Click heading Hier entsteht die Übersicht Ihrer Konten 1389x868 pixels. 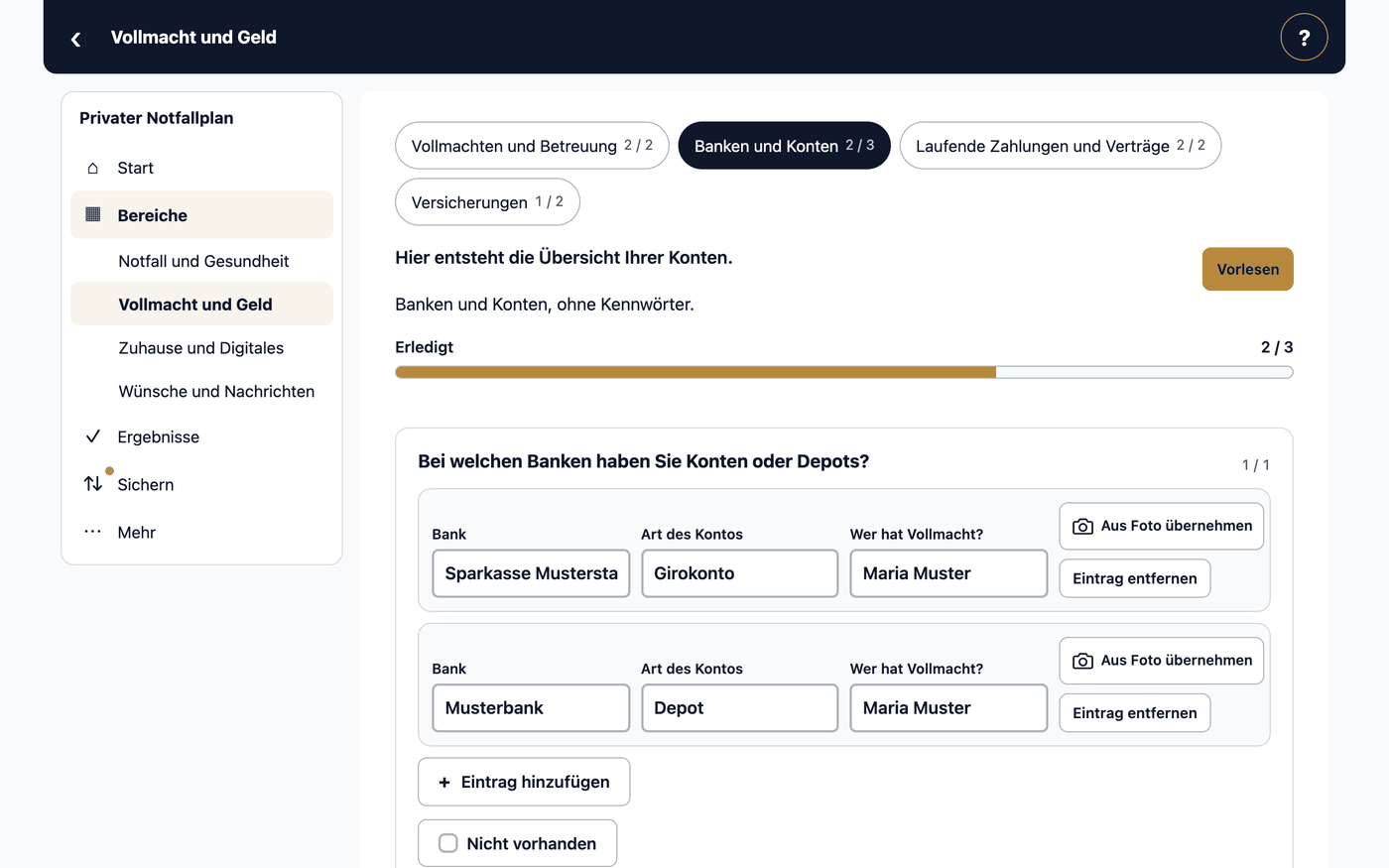(564, 258)
